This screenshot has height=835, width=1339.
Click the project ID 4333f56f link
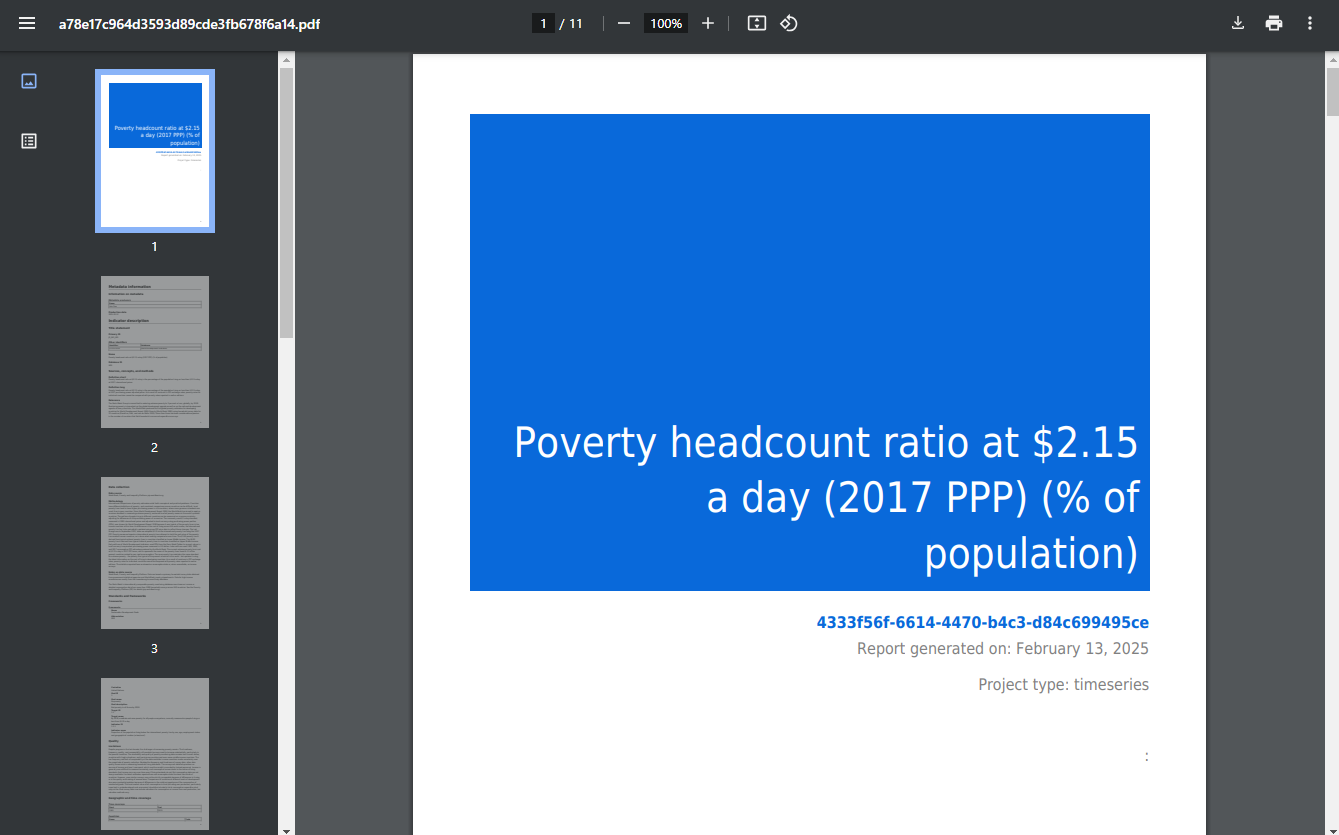tap(982, 623)
